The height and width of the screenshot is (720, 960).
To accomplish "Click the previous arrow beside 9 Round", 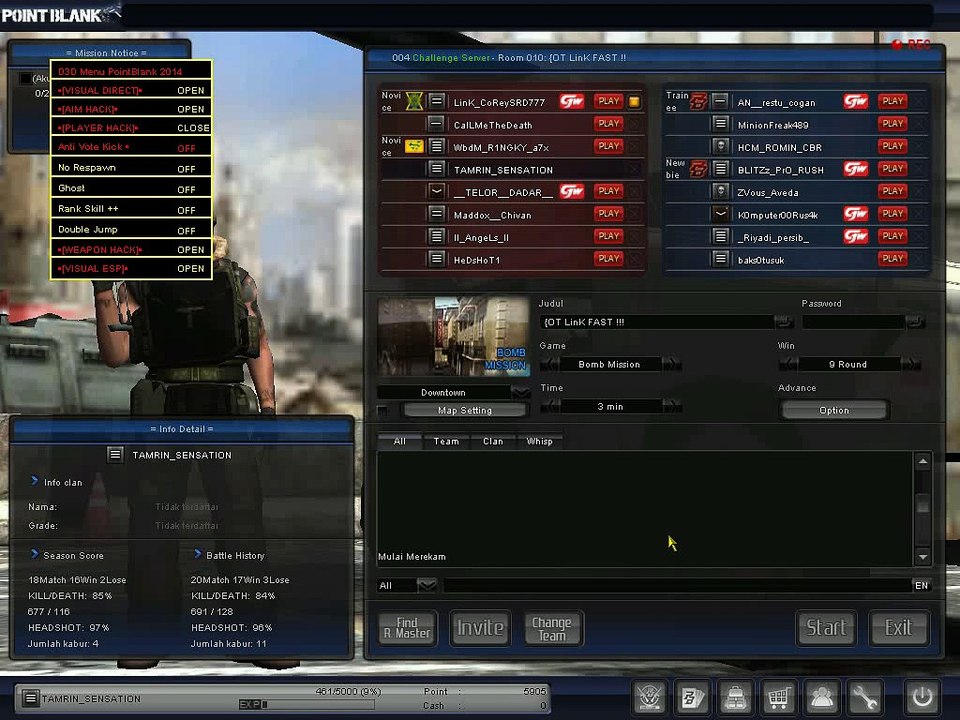I will tap(789, 364).
